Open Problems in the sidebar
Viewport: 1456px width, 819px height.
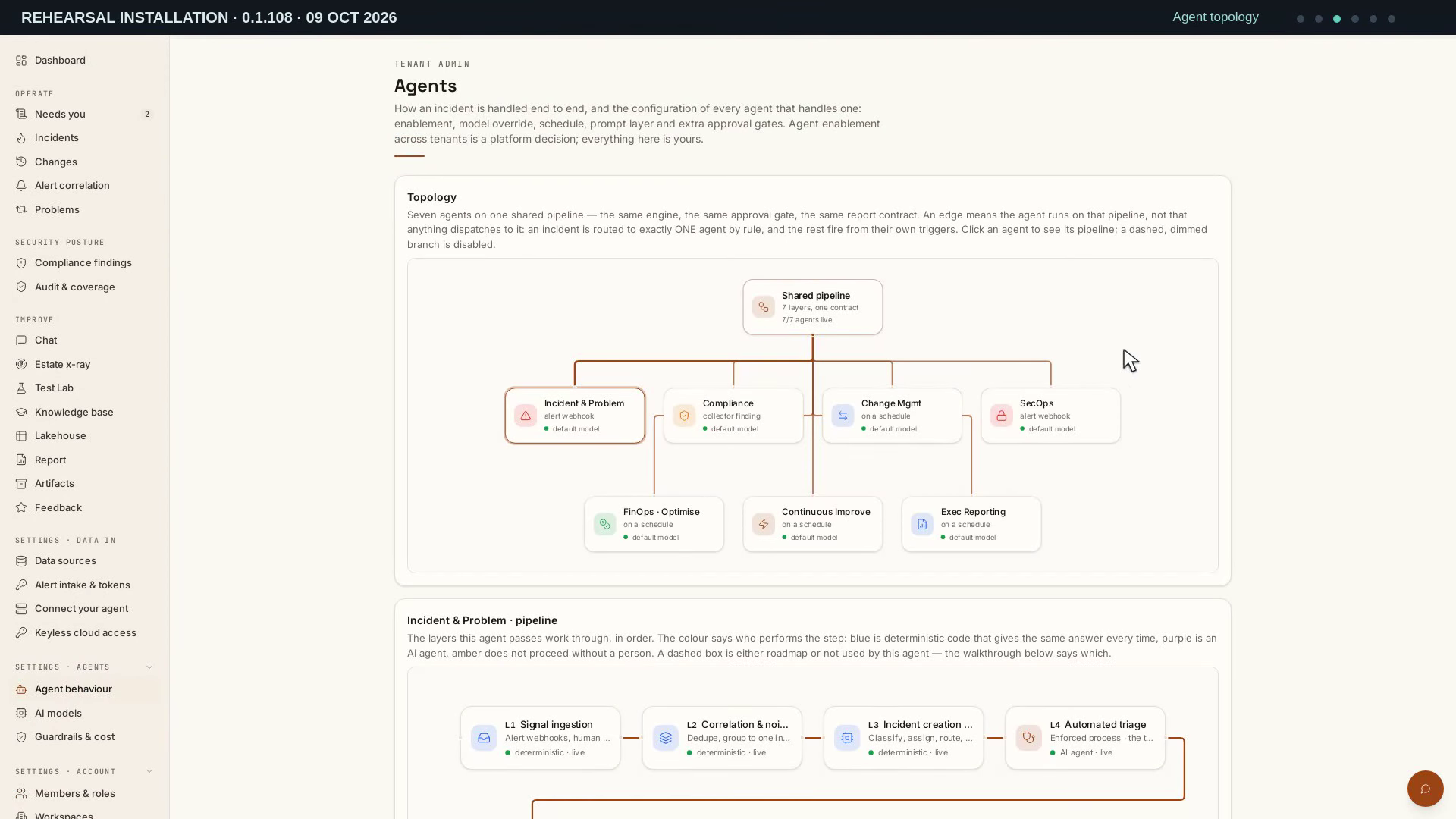pyautogui.click(x=84, y=210)
